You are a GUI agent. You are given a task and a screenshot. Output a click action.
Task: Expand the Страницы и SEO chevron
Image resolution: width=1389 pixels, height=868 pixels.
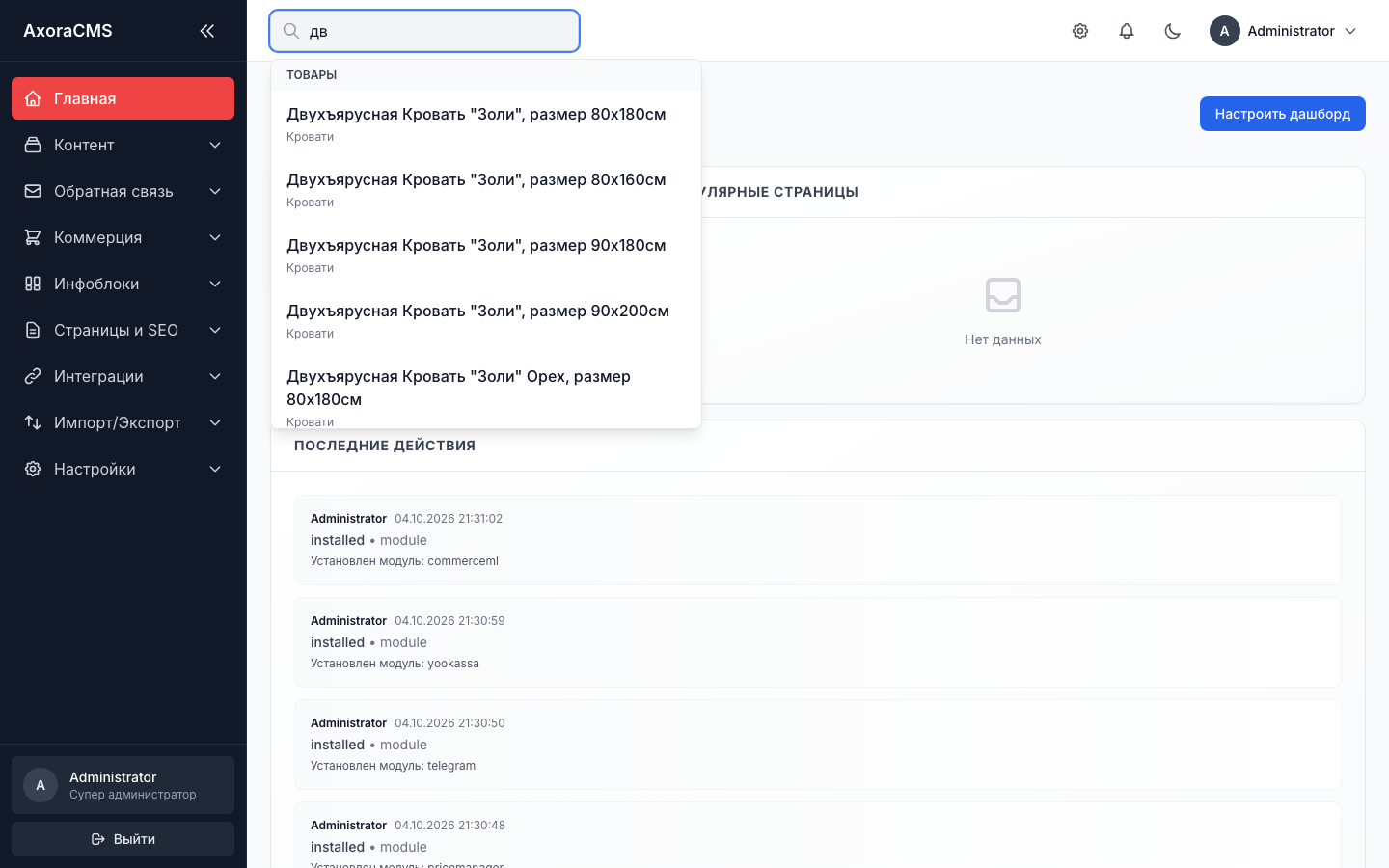[x=215, y=330]
